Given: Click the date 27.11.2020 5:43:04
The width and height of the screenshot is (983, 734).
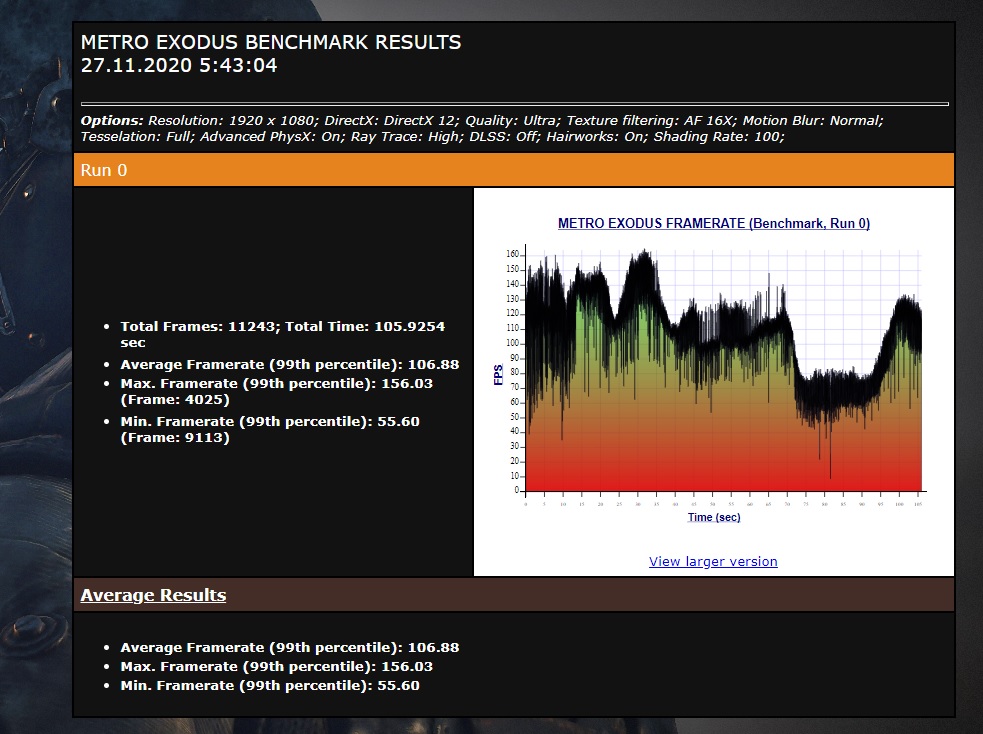Looking at the screenshot, I should [179, 65].
